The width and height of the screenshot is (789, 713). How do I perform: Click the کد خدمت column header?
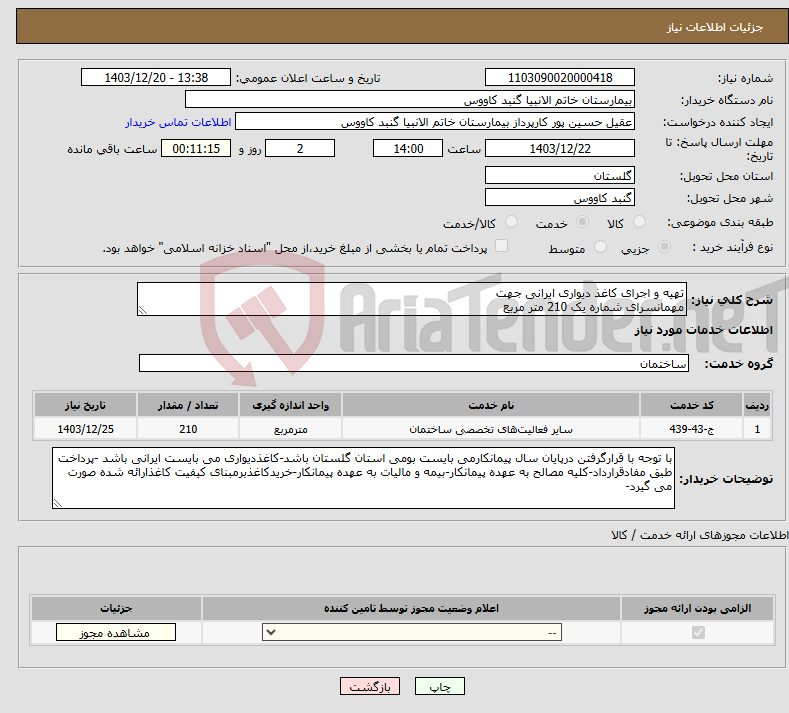[x=691, y=405]
